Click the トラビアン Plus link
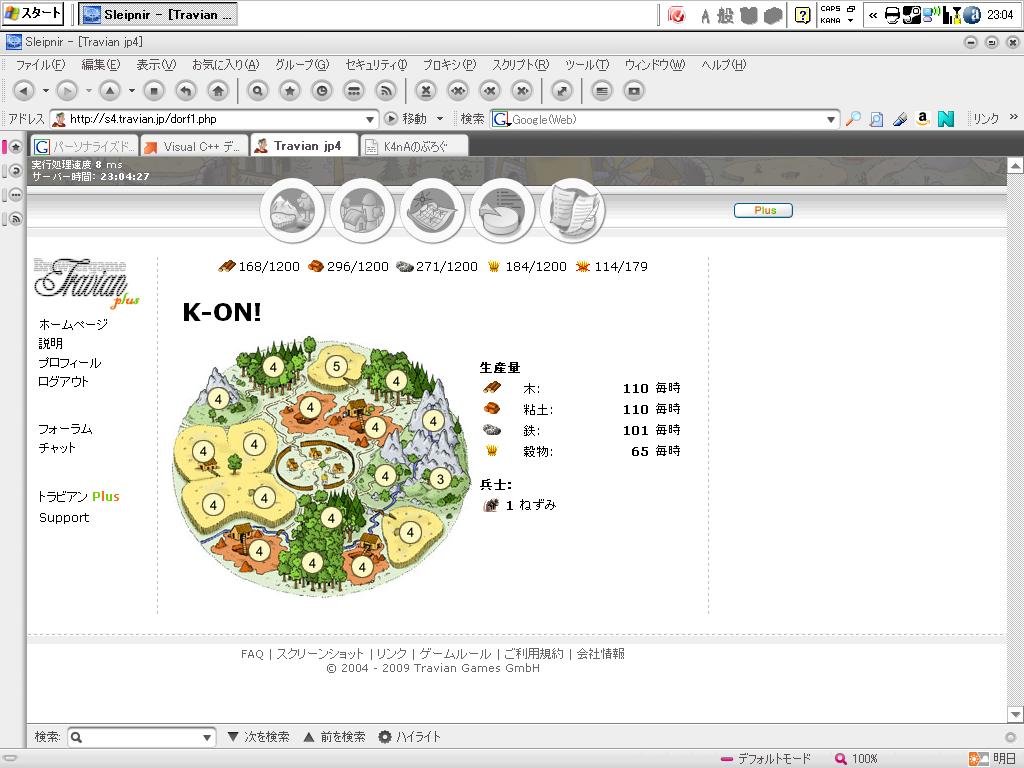This screenshot has height=768, width=1024. point(78,496)
